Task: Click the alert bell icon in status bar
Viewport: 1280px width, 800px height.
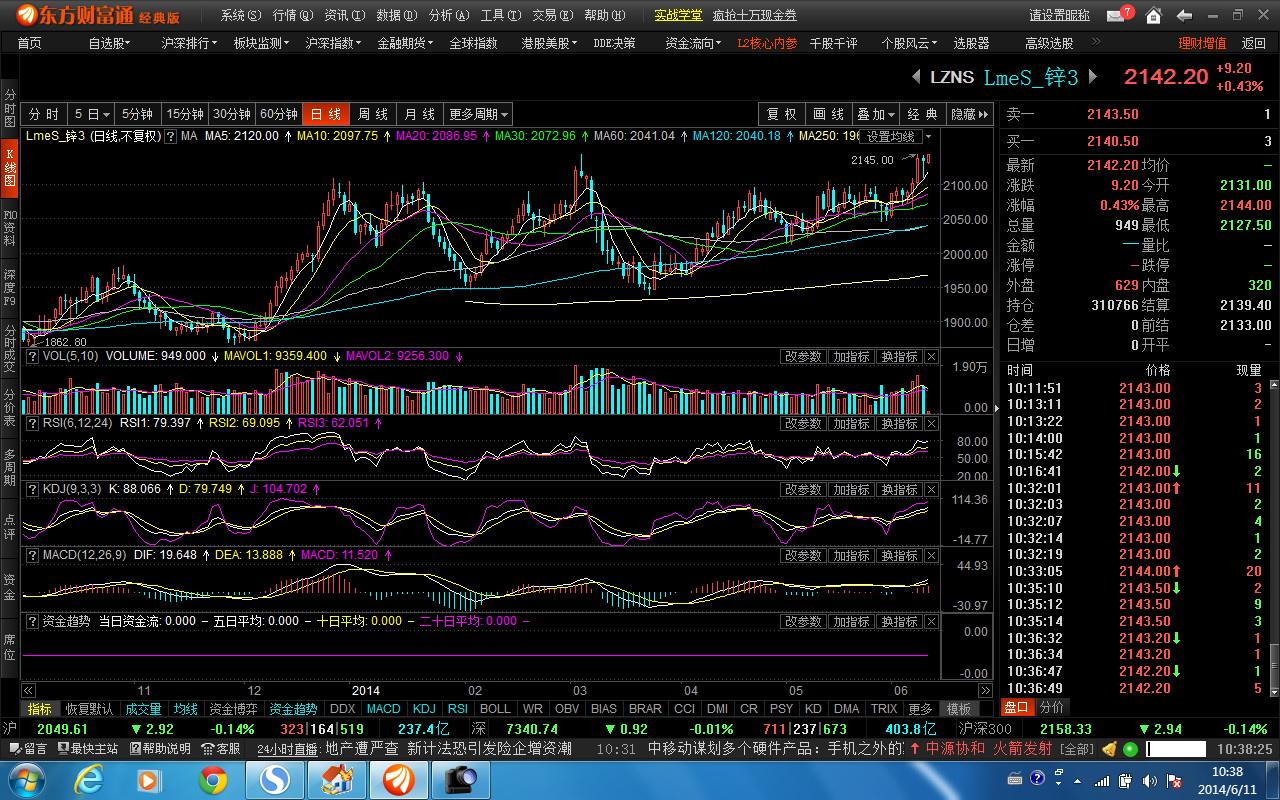Action: (x=1109, y=749)
